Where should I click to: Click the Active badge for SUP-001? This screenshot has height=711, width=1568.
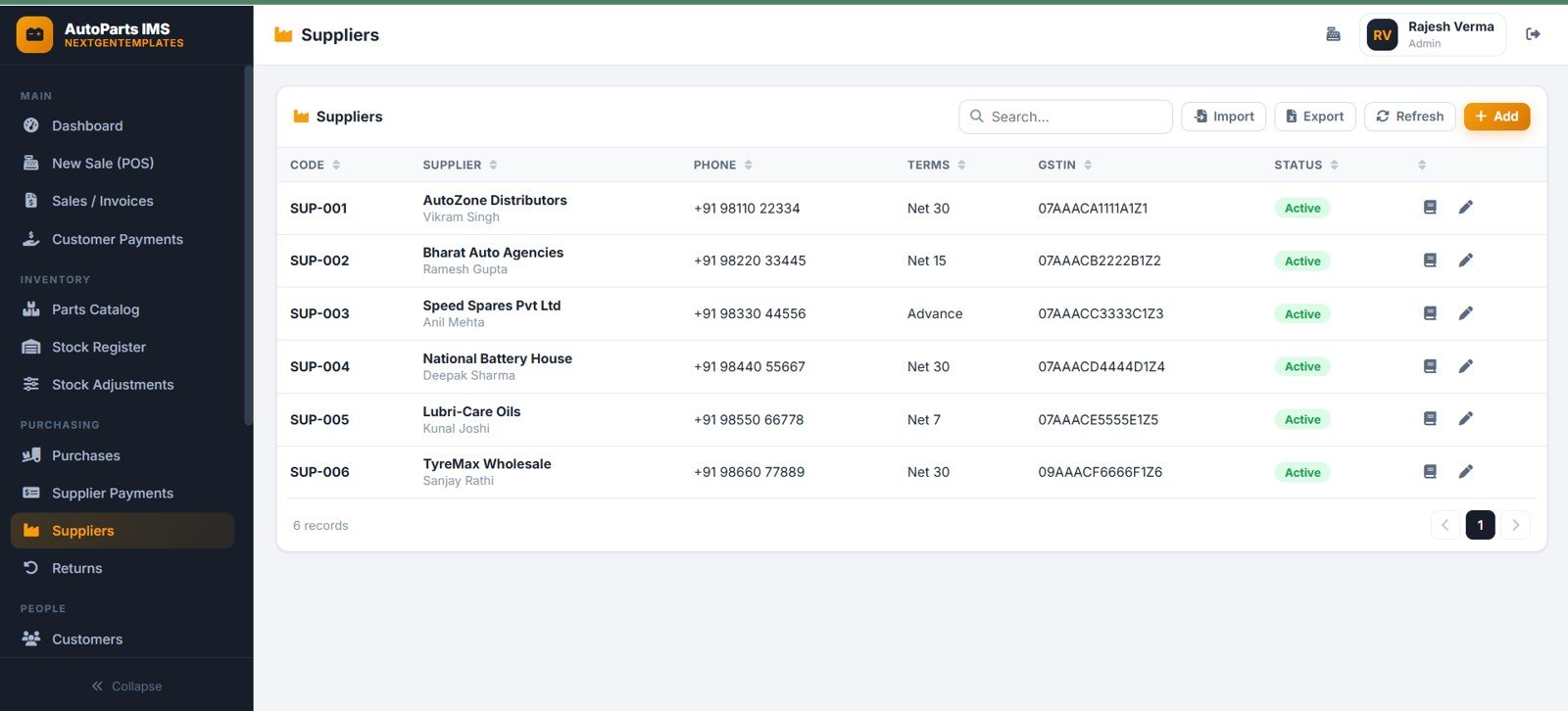(1302, 209)
